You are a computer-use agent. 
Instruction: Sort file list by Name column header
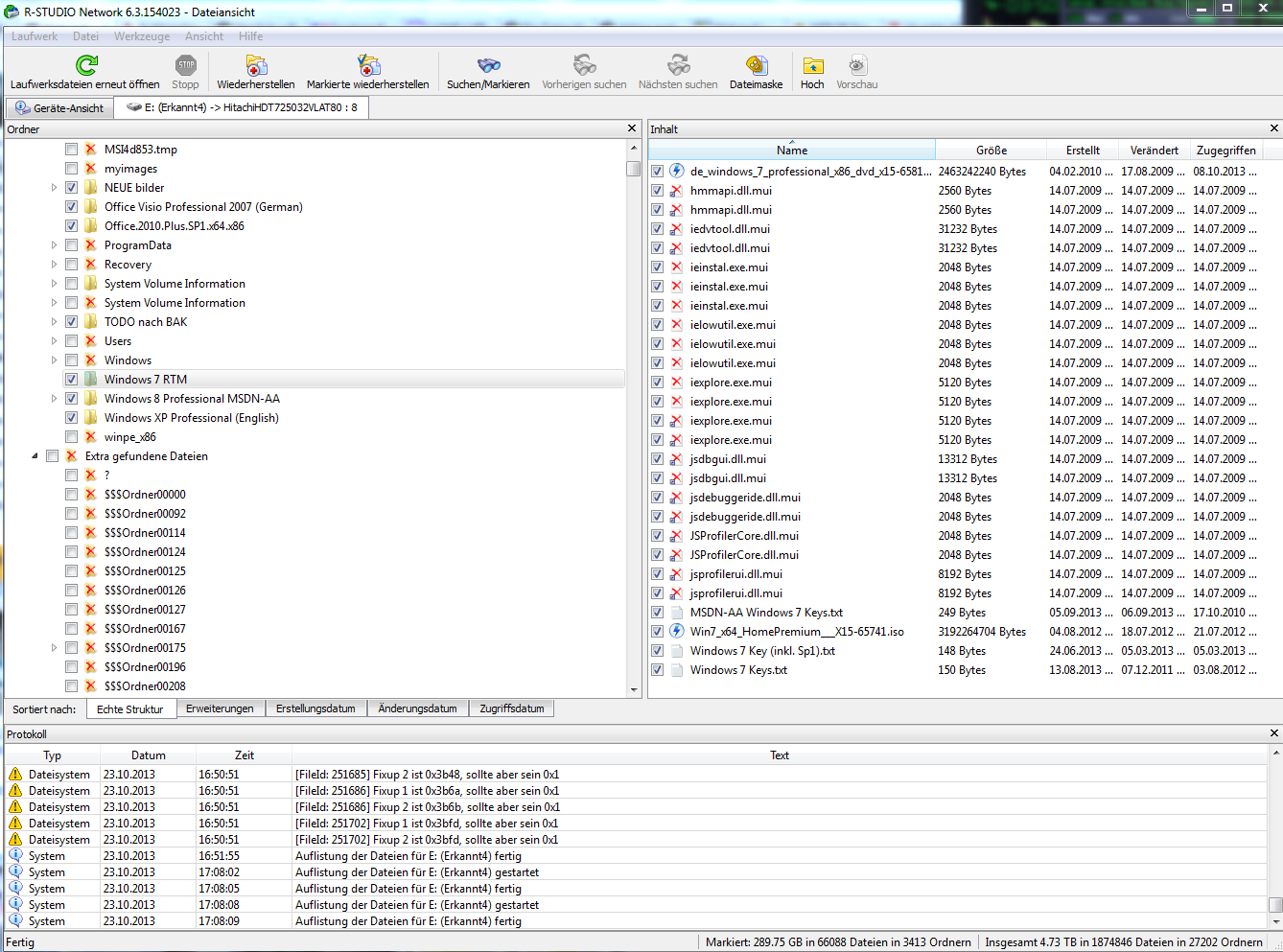[x=792, y=151]
